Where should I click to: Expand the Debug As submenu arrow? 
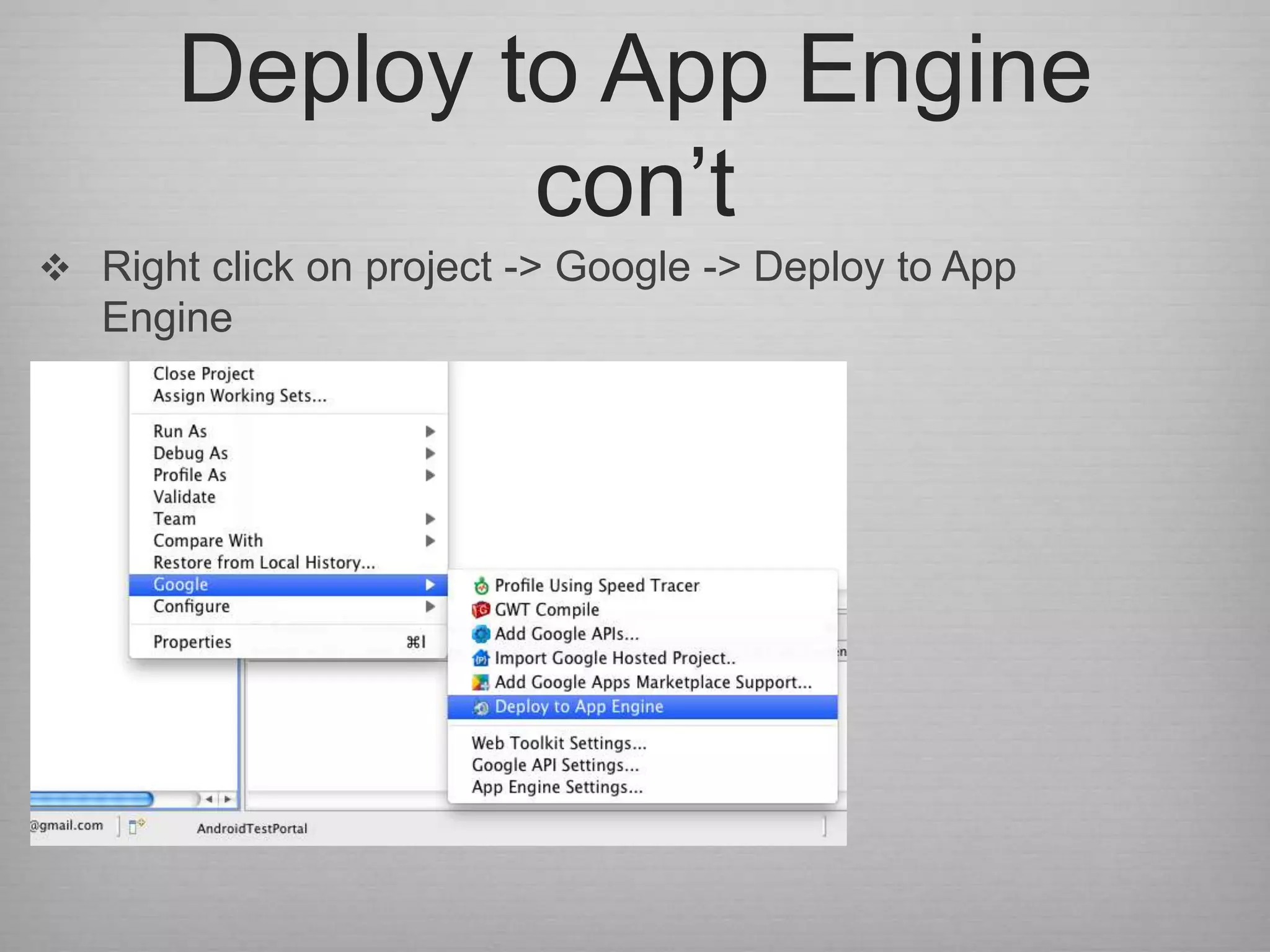click(430, 454)
